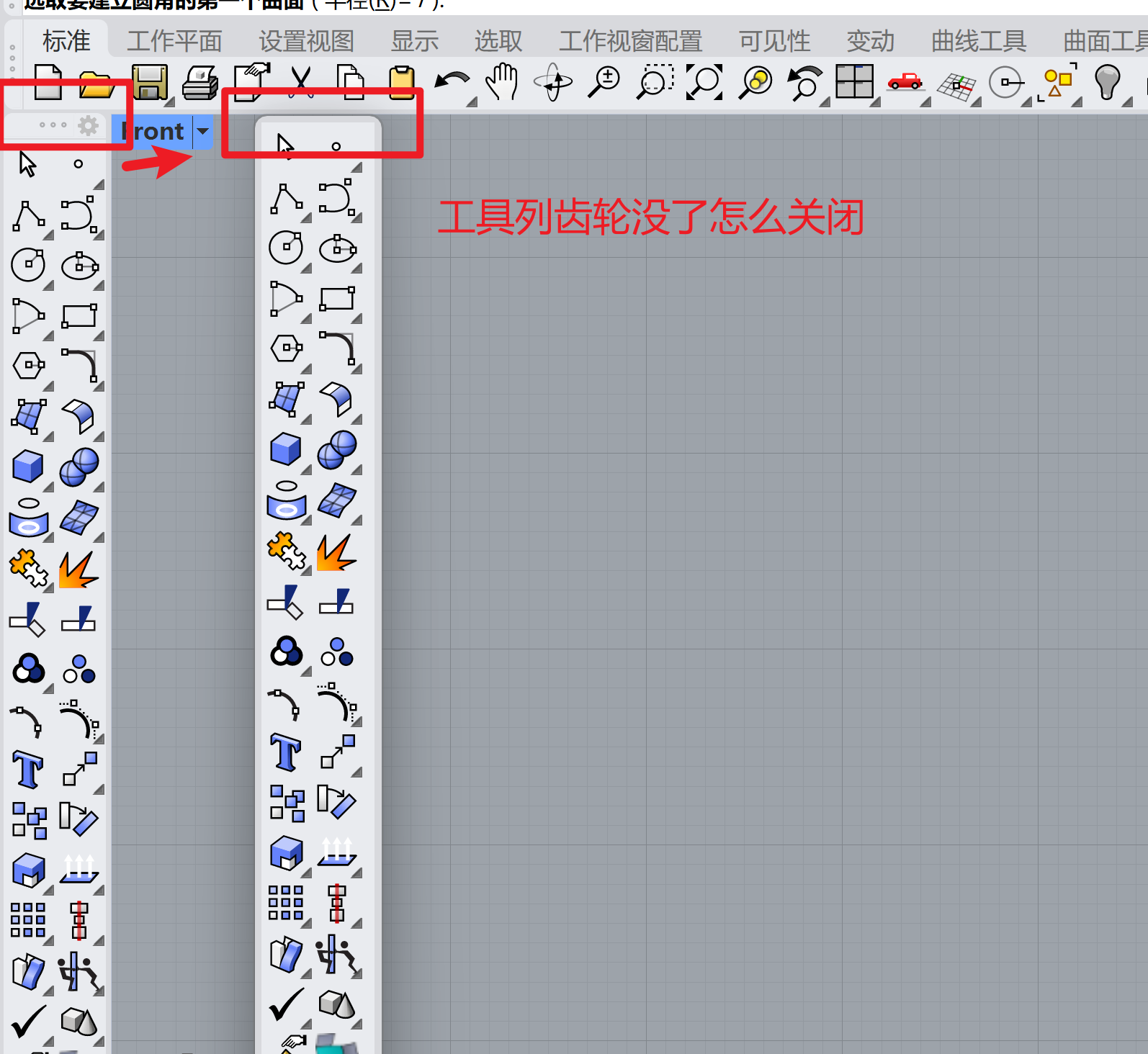The height and width of the screenshot is (1054, 1148).
Task: Select the Rectangle tool in floating toolbar
Action: (x=337, y=299)
